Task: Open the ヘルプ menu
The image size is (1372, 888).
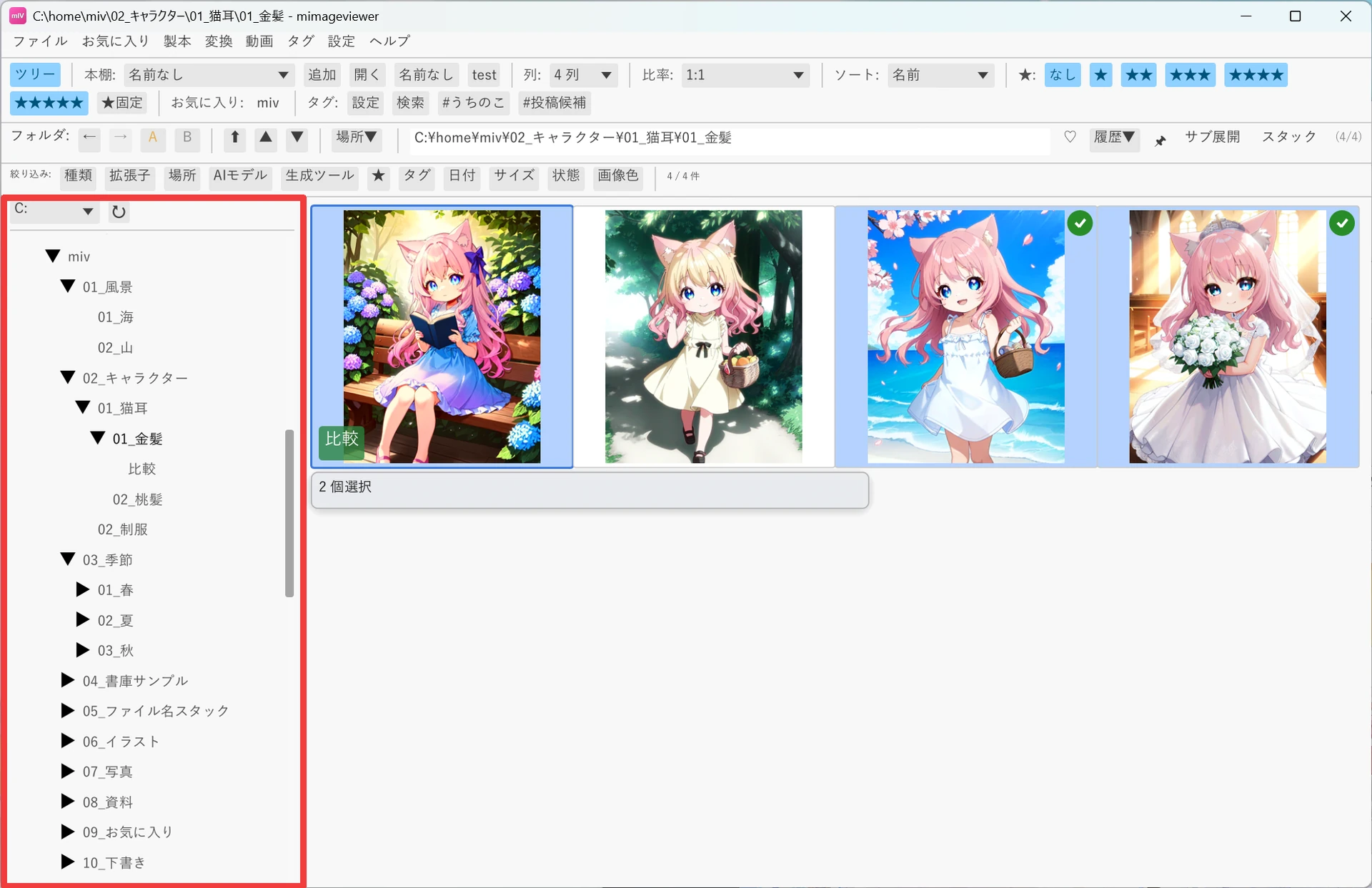Action: point(389,41)
